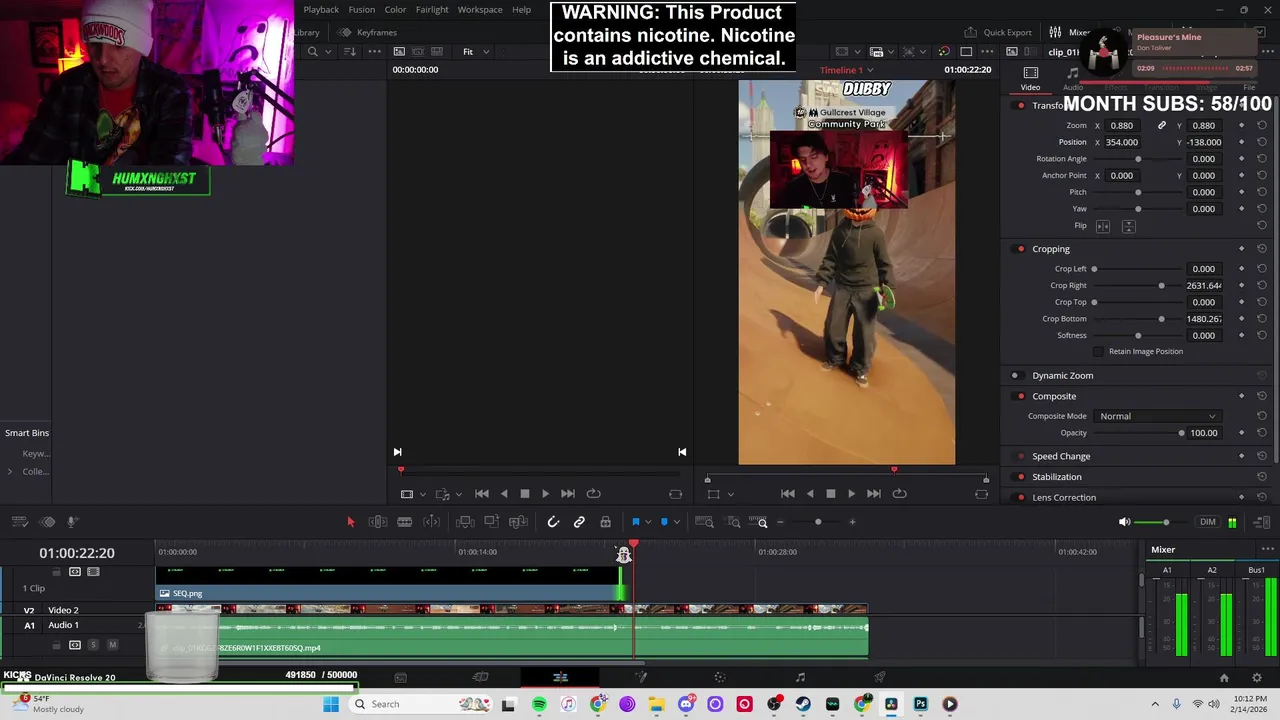Click the Position Y value field
Viewport: 1280px width, 720px height.
1204,143
